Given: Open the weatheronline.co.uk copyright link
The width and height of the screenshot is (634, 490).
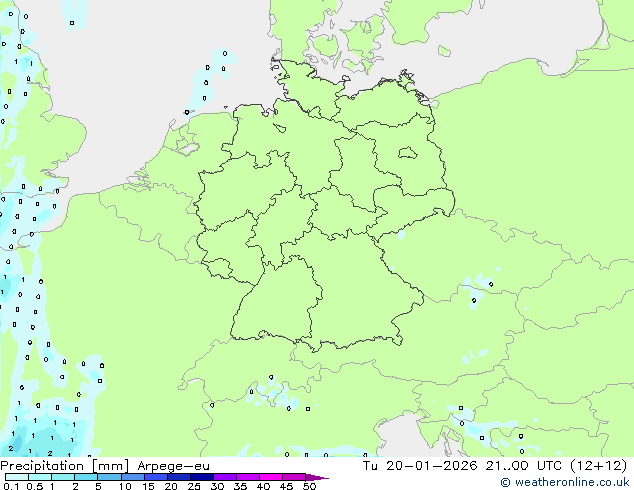Looking at the screenshot, I should (x=565, y=482).
